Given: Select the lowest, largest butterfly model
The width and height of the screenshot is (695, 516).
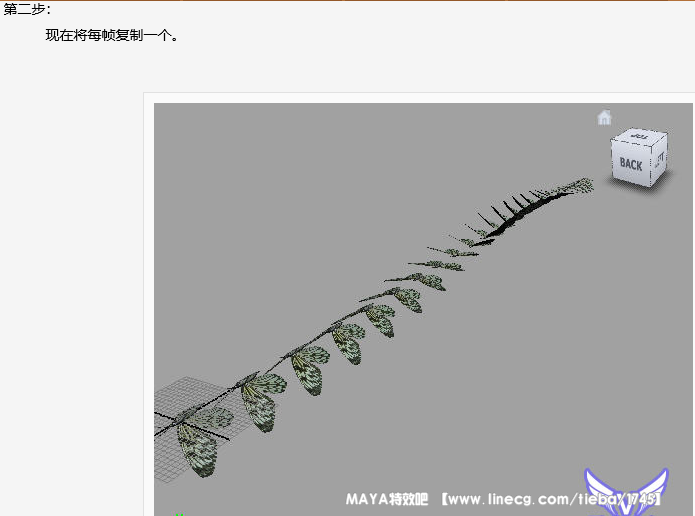Looking at the screenshot, I should (x=196, y=447).
